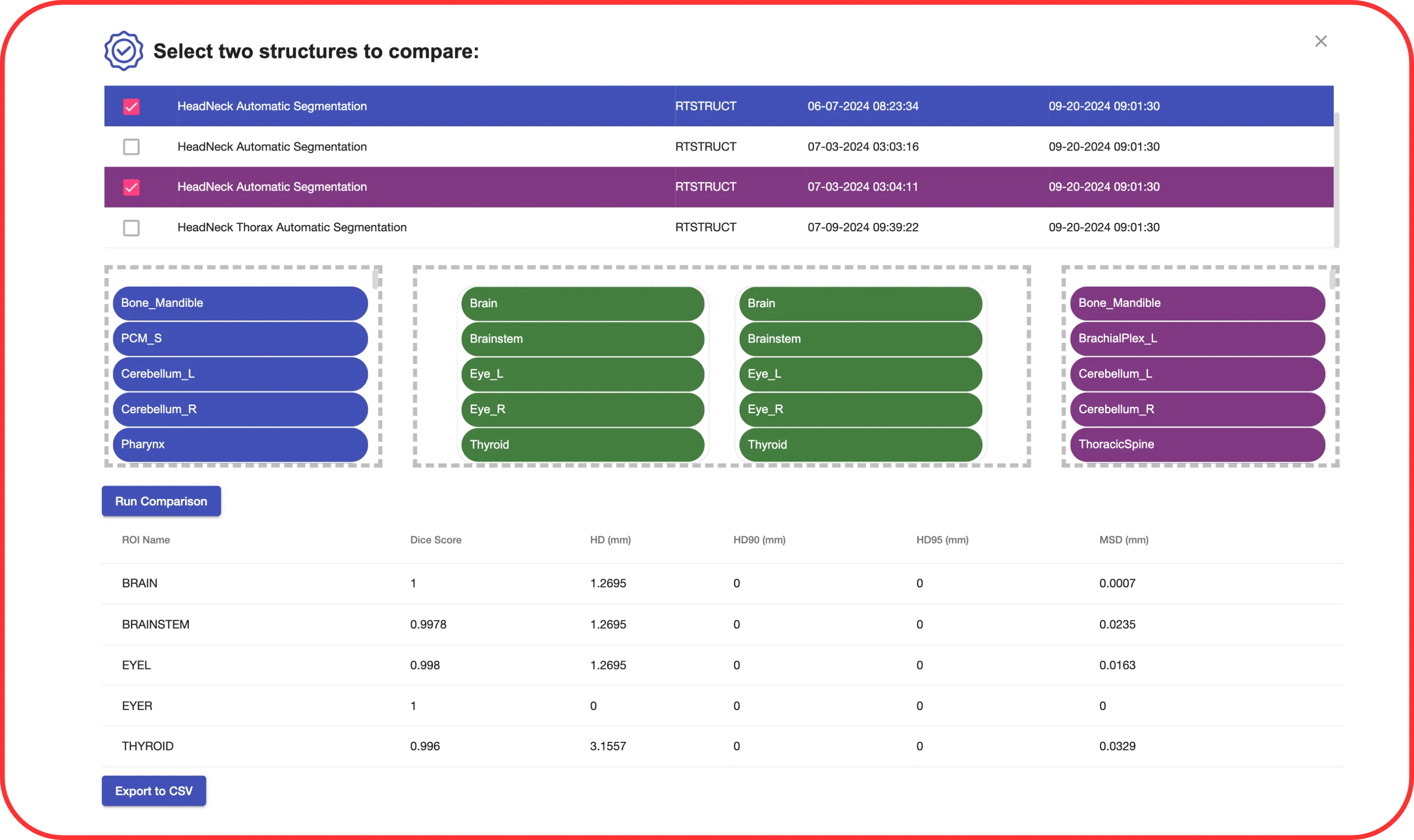The width and height of the screenshot is (1414, 840).
Task: Select ThoracicSpine in the purple structure list
Action: point(1196,444)
